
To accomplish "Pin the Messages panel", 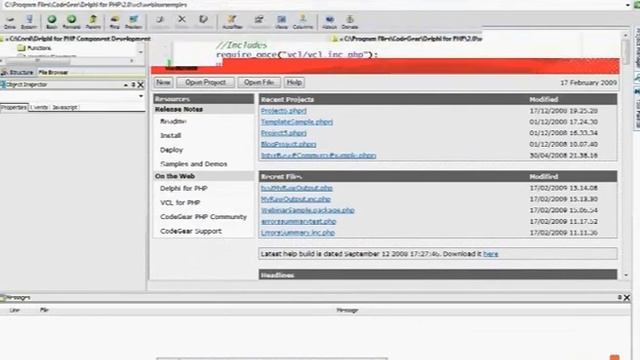I will (x=620, y=298).
